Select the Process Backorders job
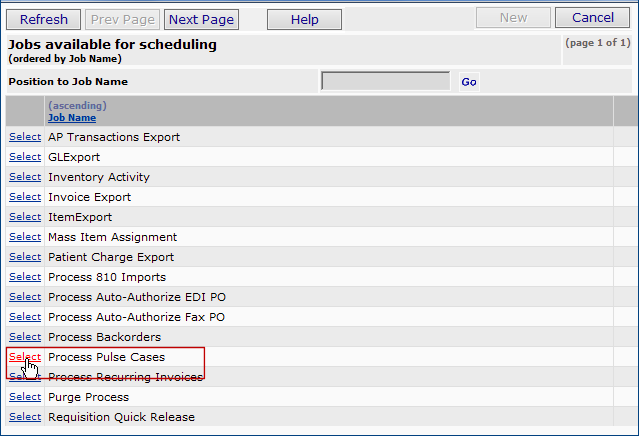The width and height of the screenshot is (639, 436). point(25,337)
